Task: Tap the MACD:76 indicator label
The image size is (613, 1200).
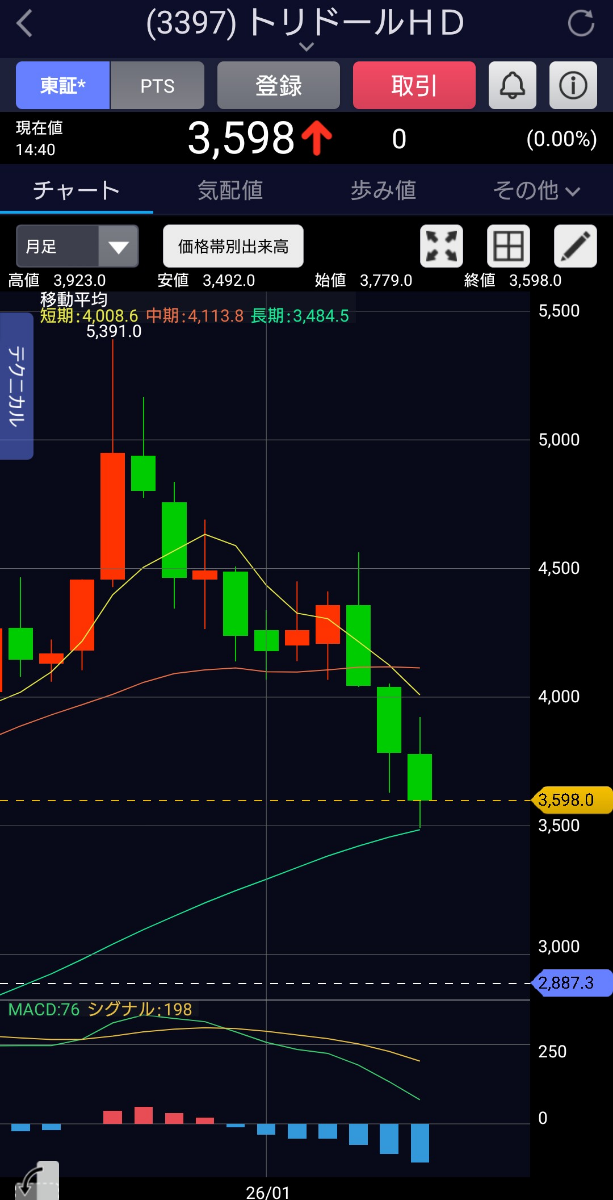Action: coord(43,1010)
